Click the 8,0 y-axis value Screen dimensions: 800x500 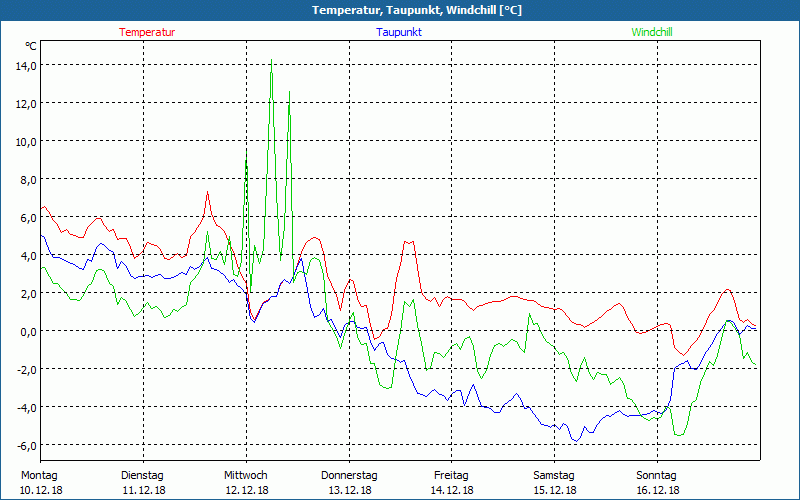coord(28,180)
